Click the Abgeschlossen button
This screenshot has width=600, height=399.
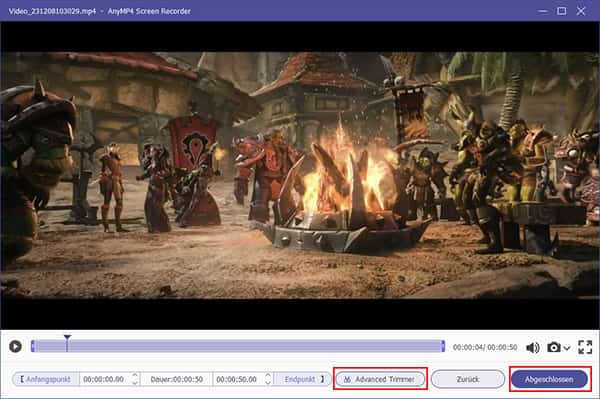click(549, 379)
